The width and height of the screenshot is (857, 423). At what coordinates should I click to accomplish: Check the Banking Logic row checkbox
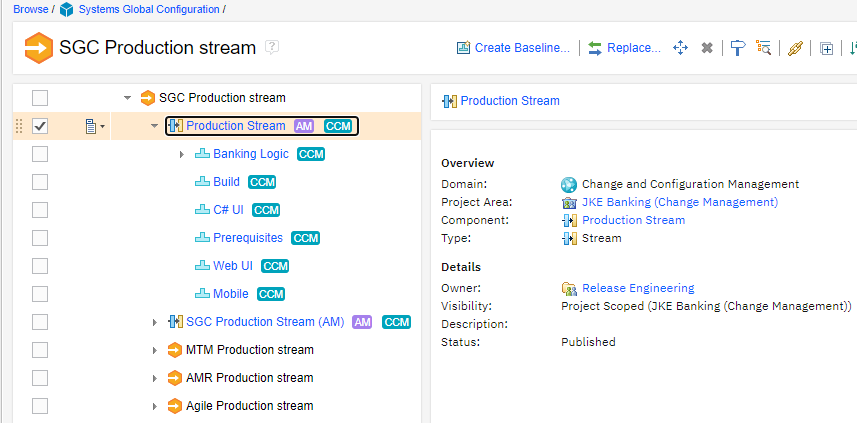tap(40, 154)
